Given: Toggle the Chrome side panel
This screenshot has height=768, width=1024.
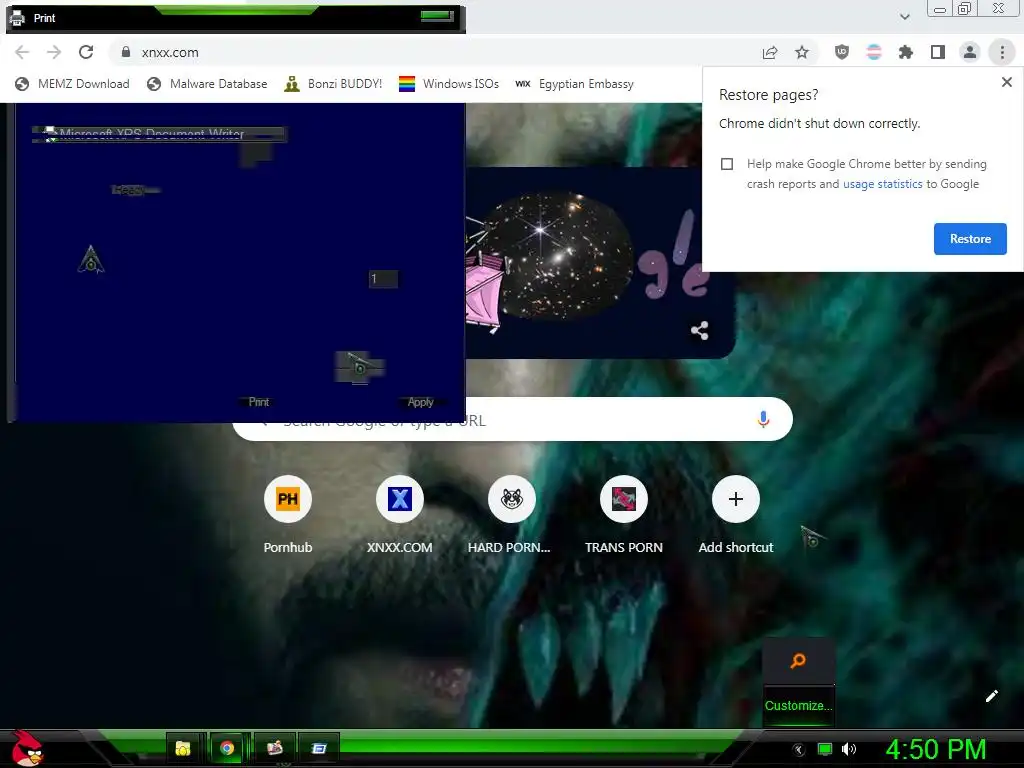Looking at the screenshot, I should [938, 52].
